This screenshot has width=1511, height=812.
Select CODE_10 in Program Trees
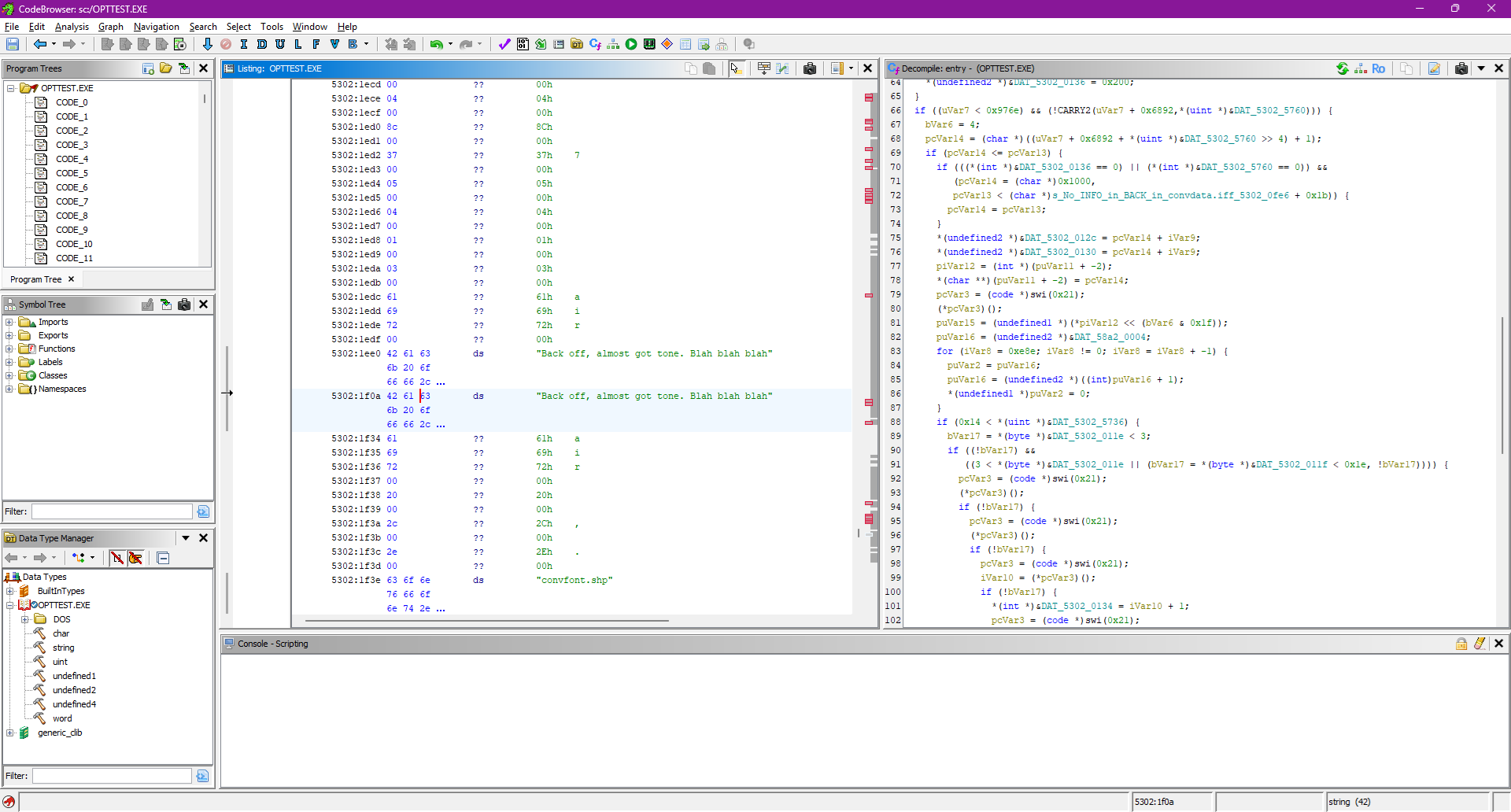tap(74, 244)
